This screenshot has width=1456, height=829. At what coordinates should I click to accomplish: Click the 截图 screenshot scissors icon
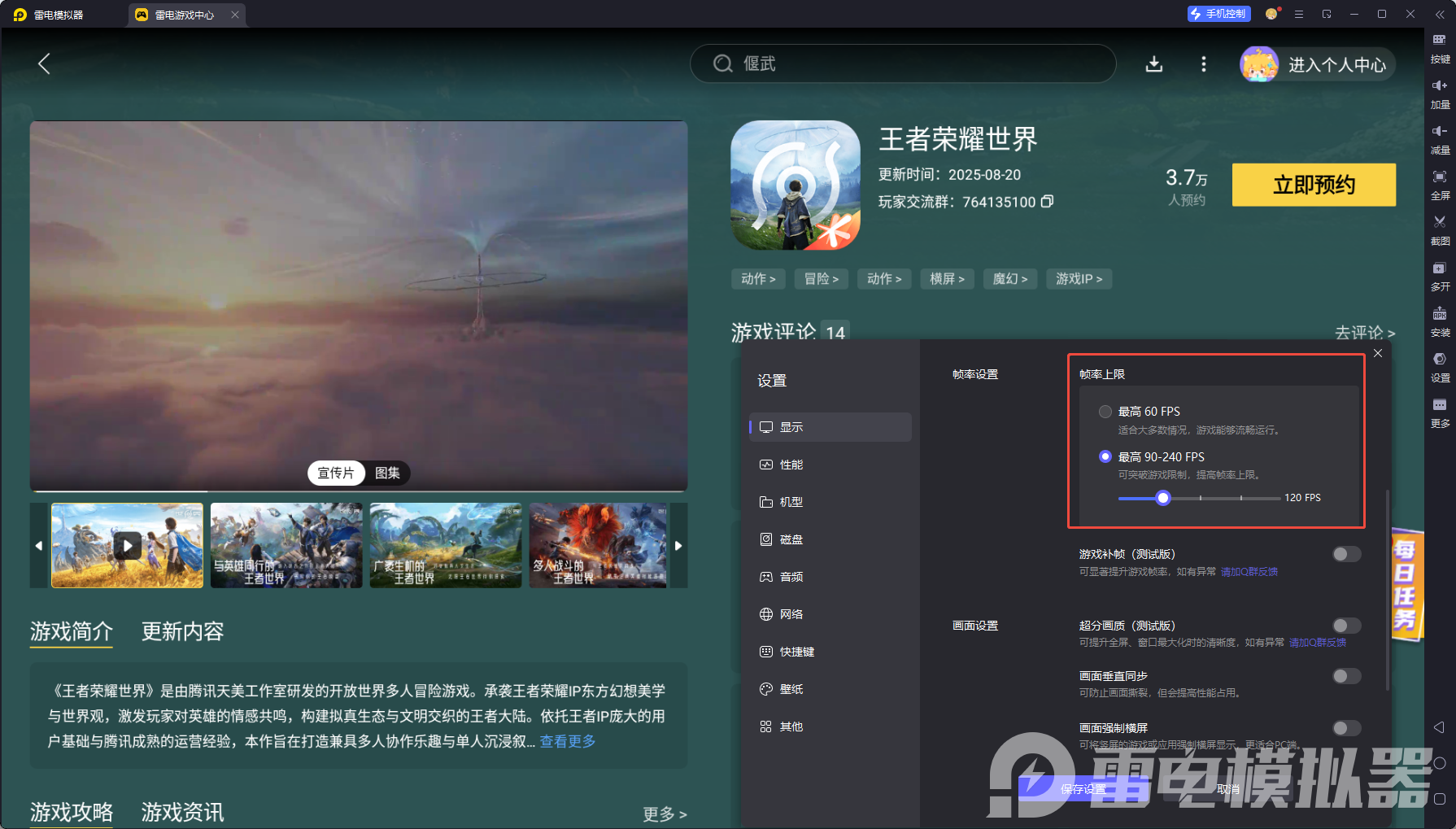pos(1439,222)
